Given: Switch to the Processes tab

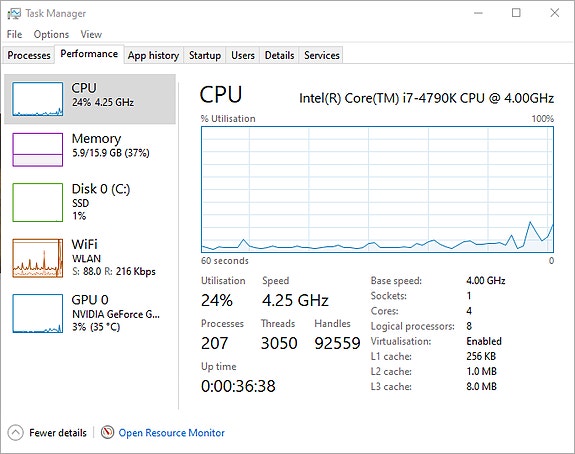Looking at the screenshot, I should pos(29,55).
